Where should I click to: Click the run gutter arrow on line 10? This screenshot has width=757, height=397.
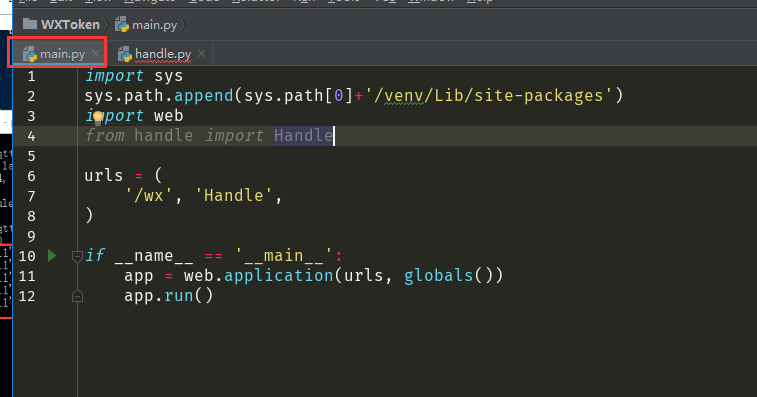tap(52, 255)
